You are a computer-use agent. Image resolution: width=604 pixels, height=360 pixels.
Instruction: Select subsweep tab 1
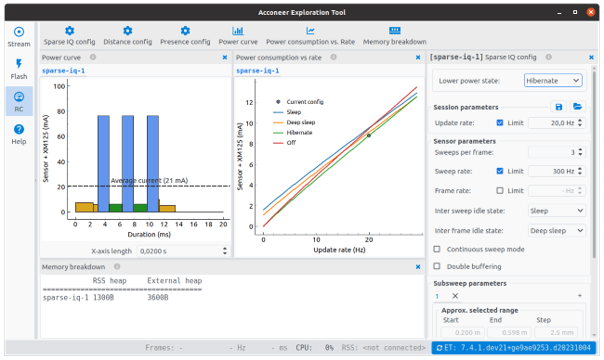tap(437, 296)
